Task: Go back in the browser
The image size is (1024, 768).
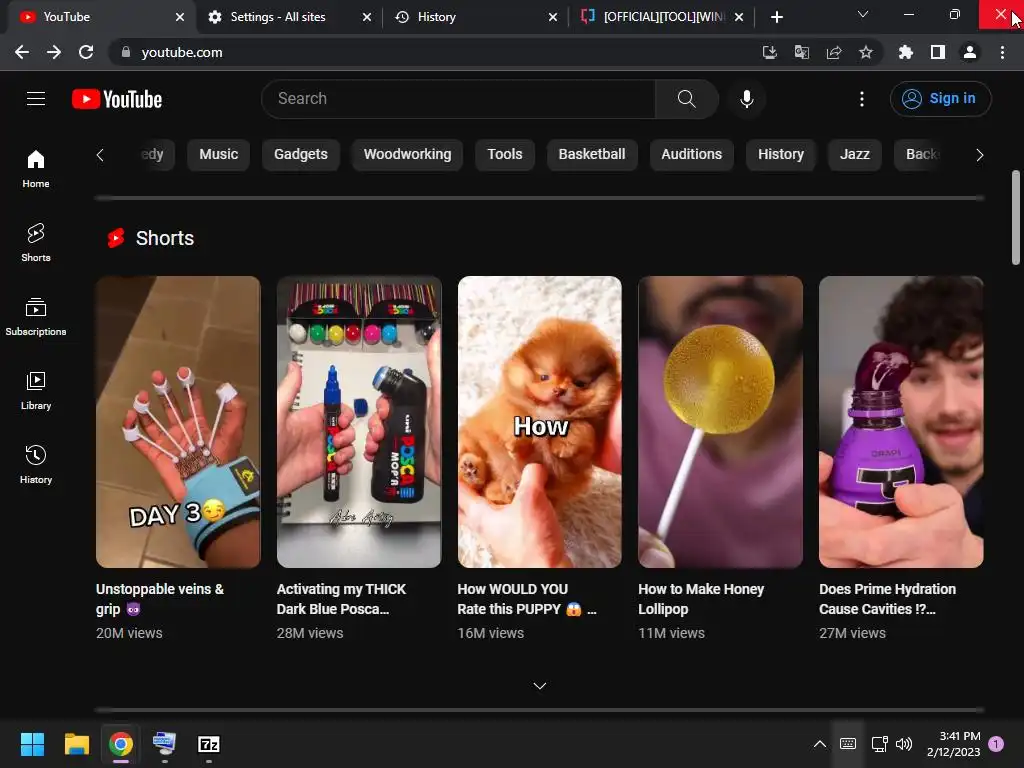Action: (x=22, y=52)
